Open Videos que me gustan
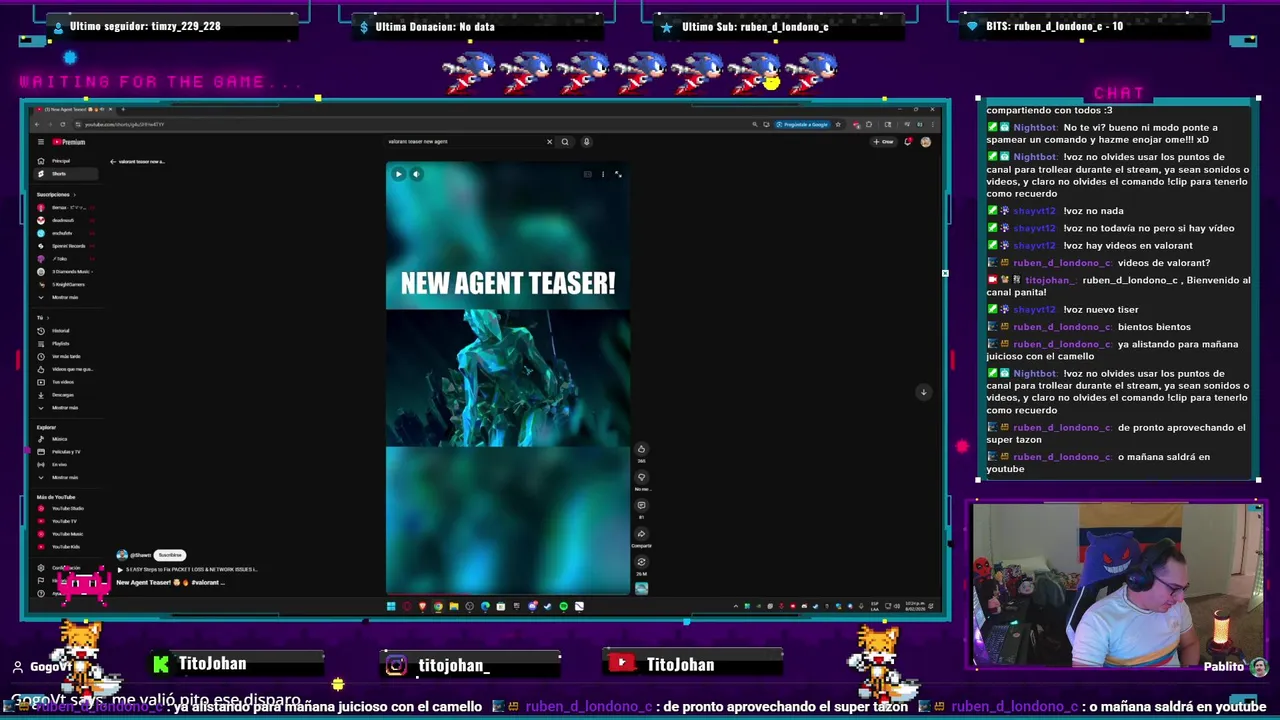The image size is (1280, 720). coord(68,369)
